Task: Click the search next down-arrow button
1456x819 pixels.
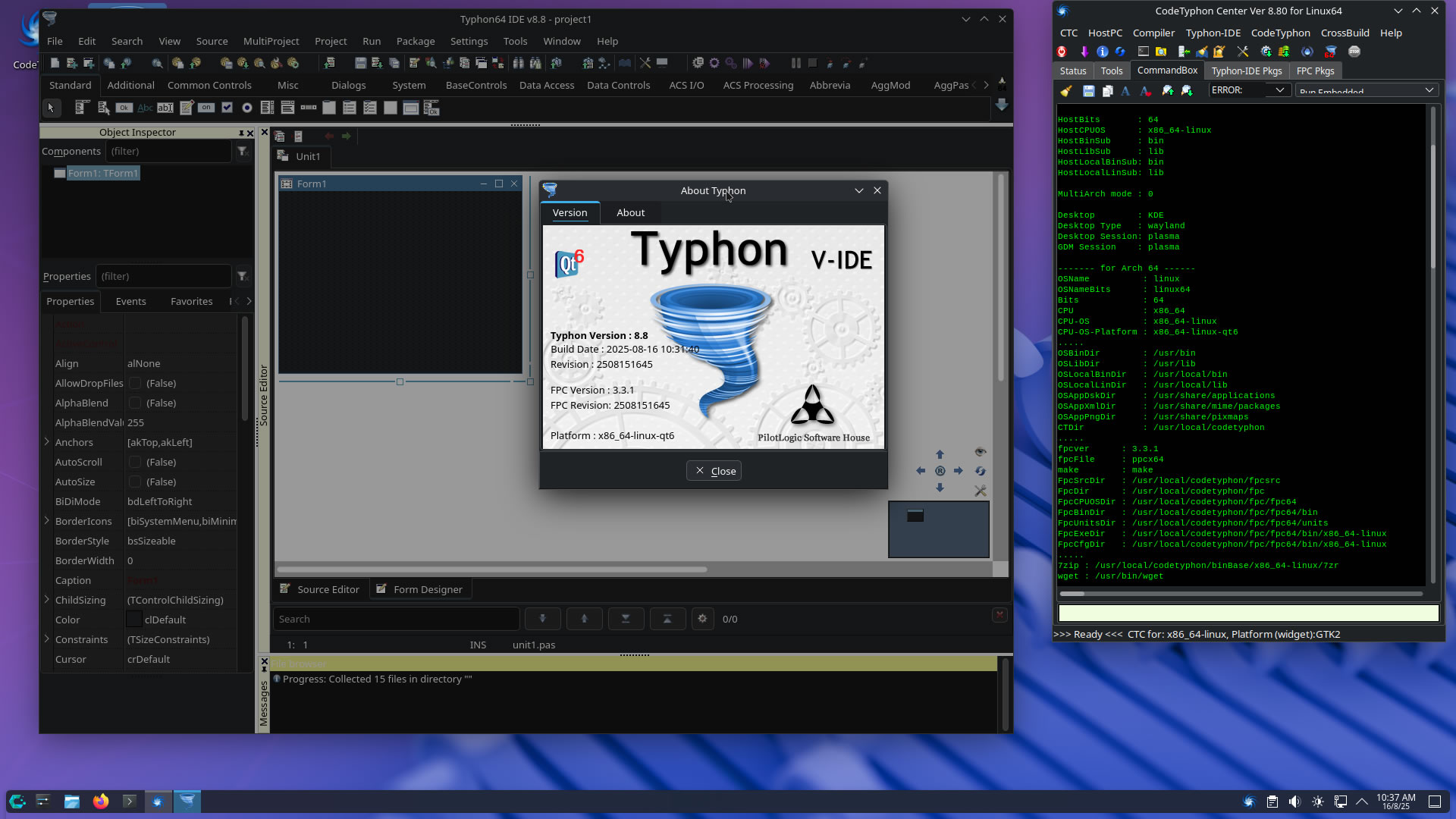Action: coord(542,619)
